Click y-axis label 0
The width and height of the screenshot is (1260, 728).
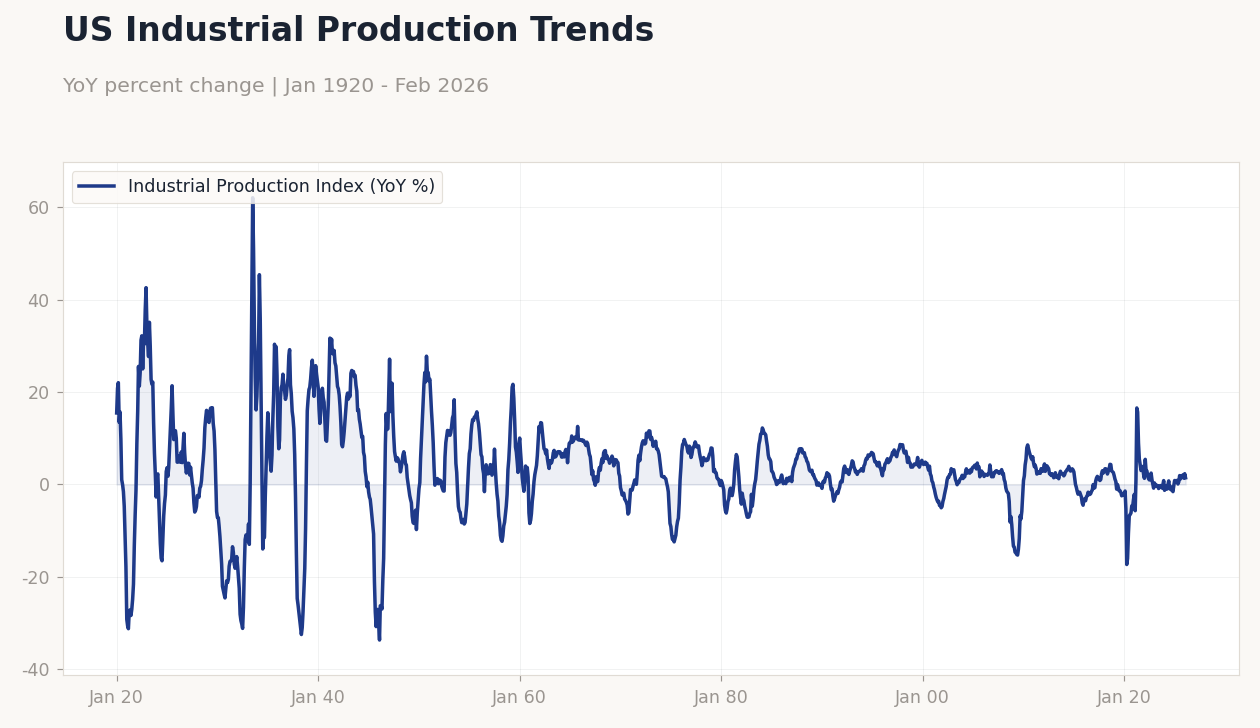tap(46, 485)
